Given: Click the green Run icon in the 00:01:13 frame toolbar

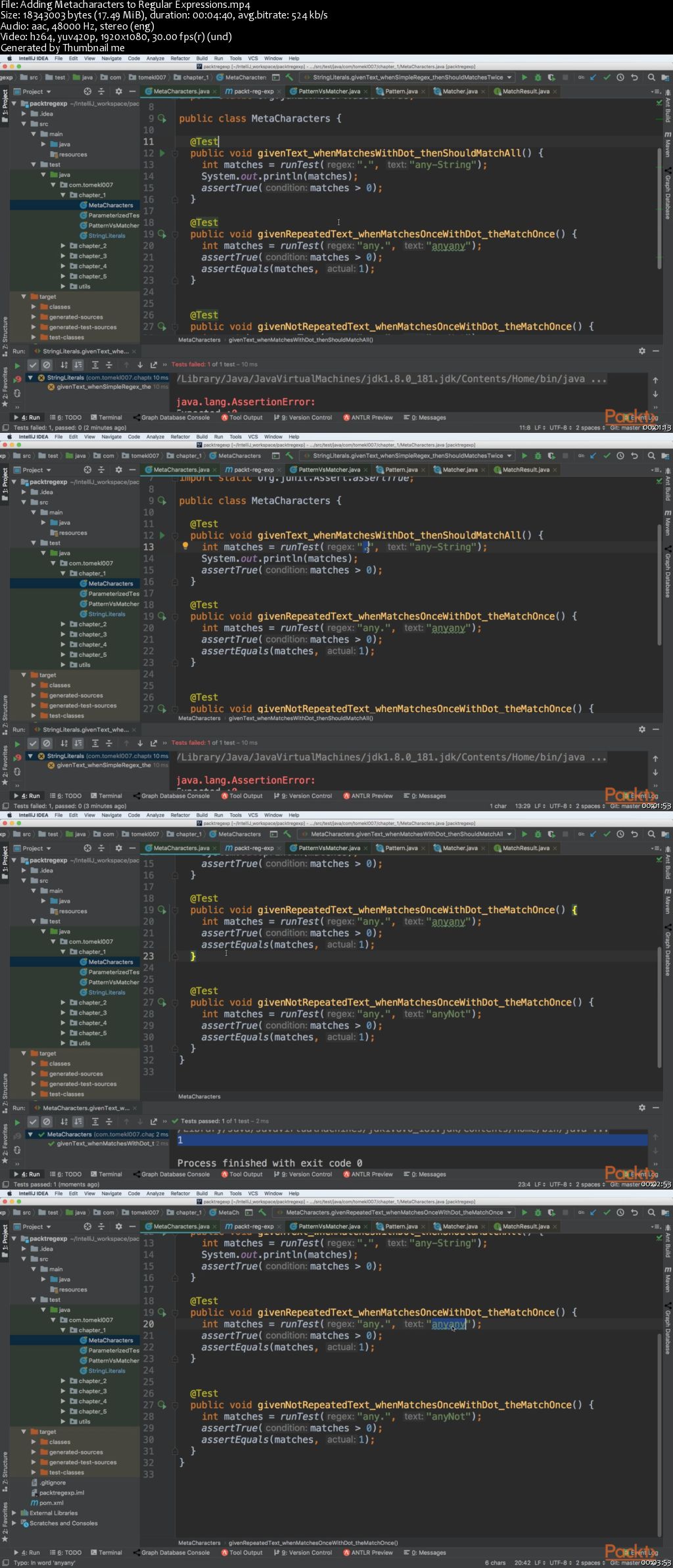Looking at the screenshot, I should tap(524, 78).
